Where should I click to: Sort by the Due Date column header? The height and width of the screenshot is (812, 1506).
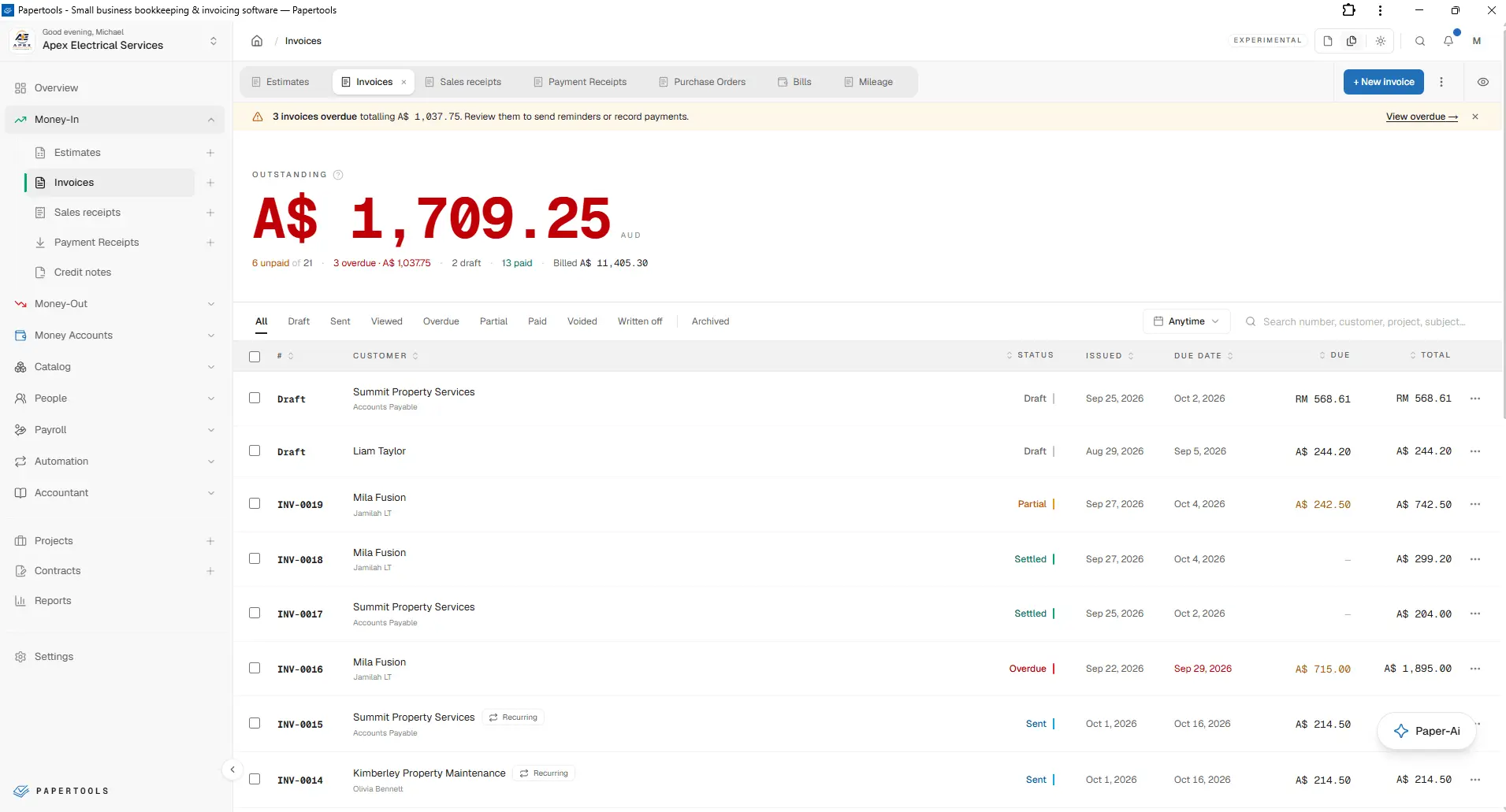point(1203,356)
